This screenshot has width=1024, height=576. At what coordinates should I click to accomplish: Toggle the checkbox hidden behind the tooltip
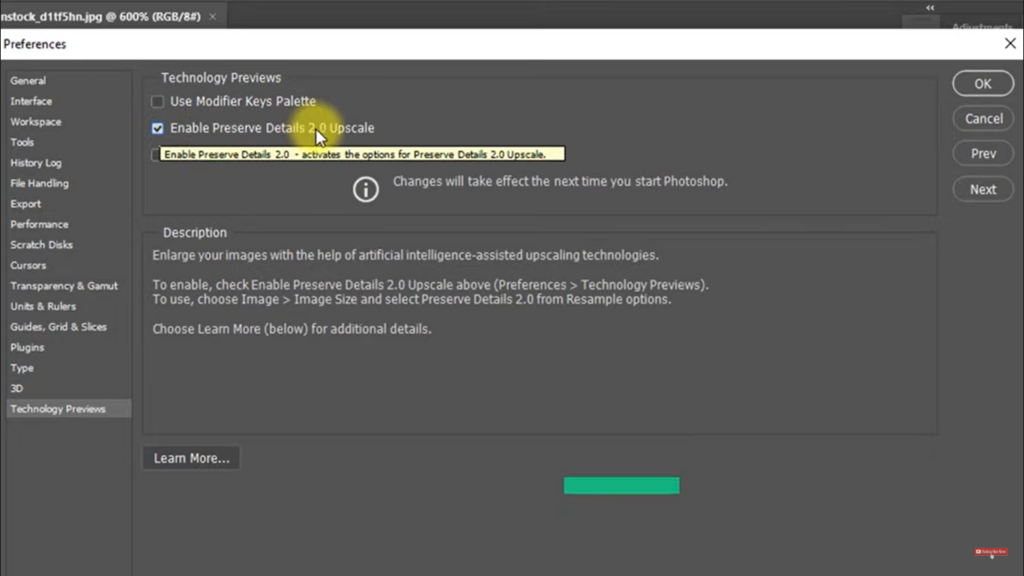click(x=154, y=155)
